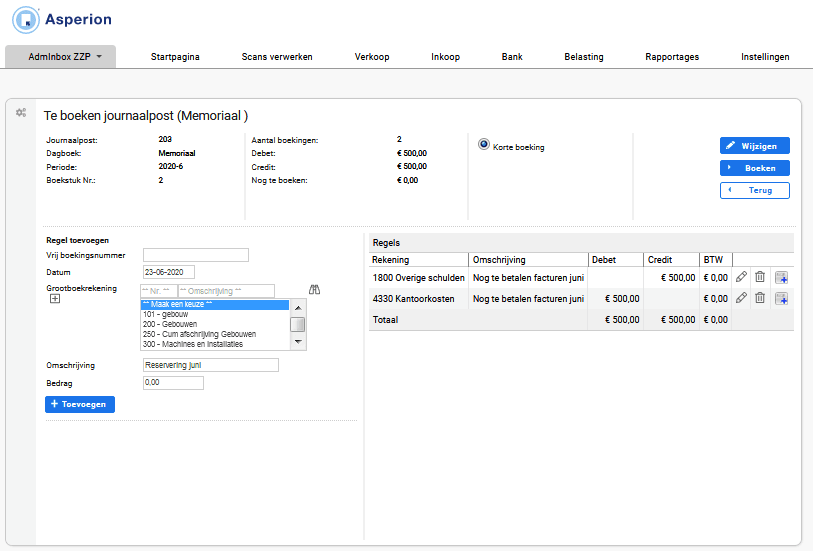Image resolution: width=813 pixels, height=551 pixels.
Task: Click account list scroll up arrow
Action: 298,308
